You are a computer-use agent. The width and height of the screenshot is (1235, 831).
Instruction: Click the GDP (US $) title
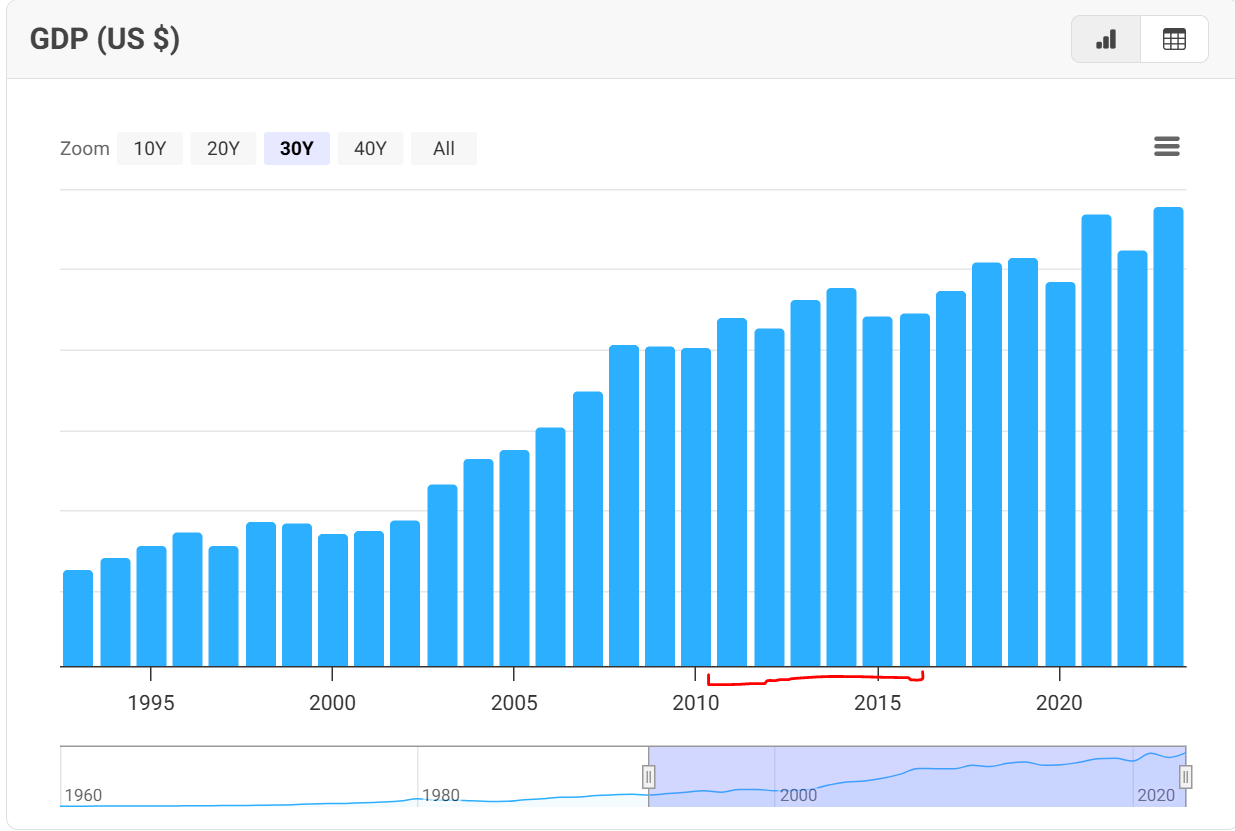(105, 39)
